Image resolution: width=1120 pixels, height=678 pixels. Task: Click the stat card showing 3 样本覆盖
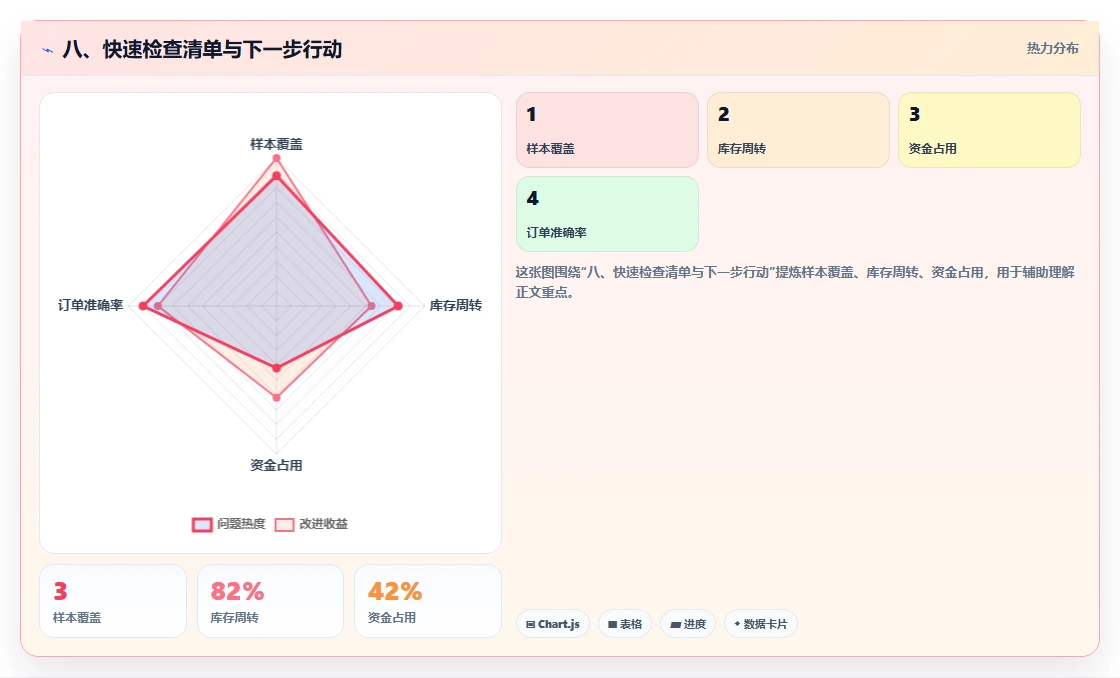tap(113, 601)
